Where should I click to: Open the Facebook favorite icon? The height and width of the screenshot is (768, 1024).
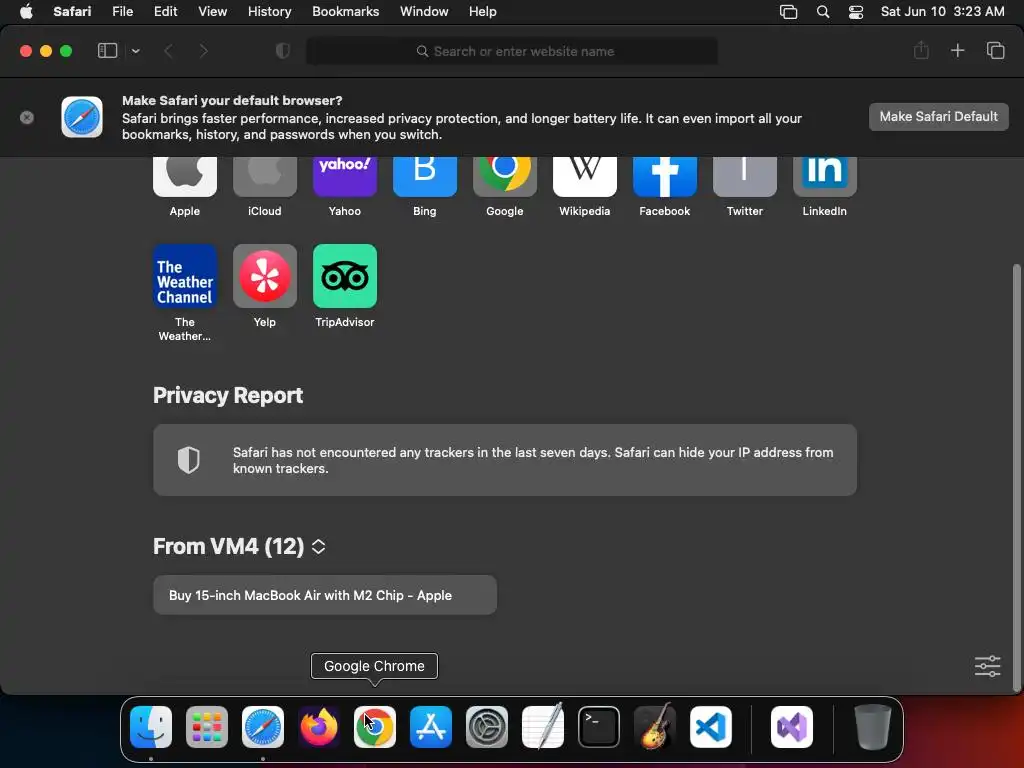tap(665, 176)
